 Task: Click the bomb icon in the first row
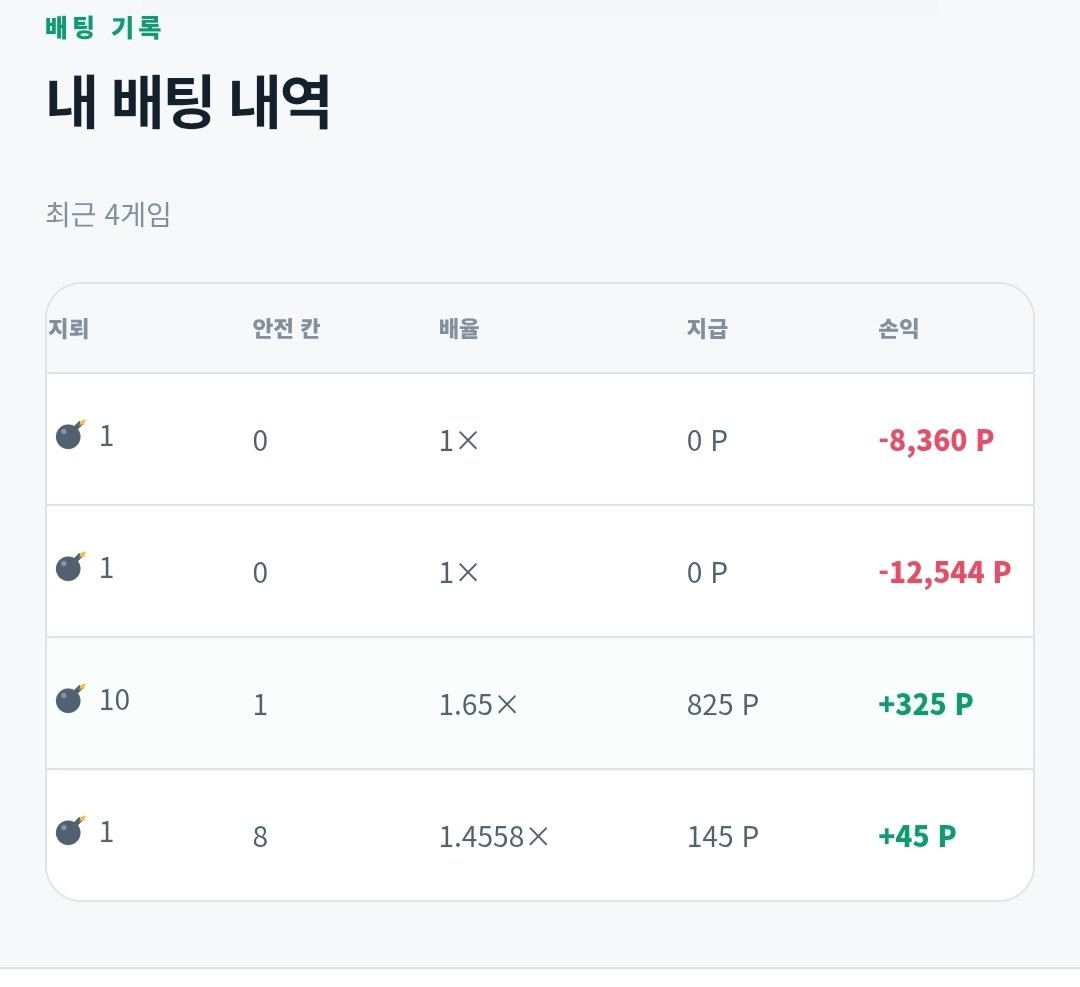(x=71, y=435)
